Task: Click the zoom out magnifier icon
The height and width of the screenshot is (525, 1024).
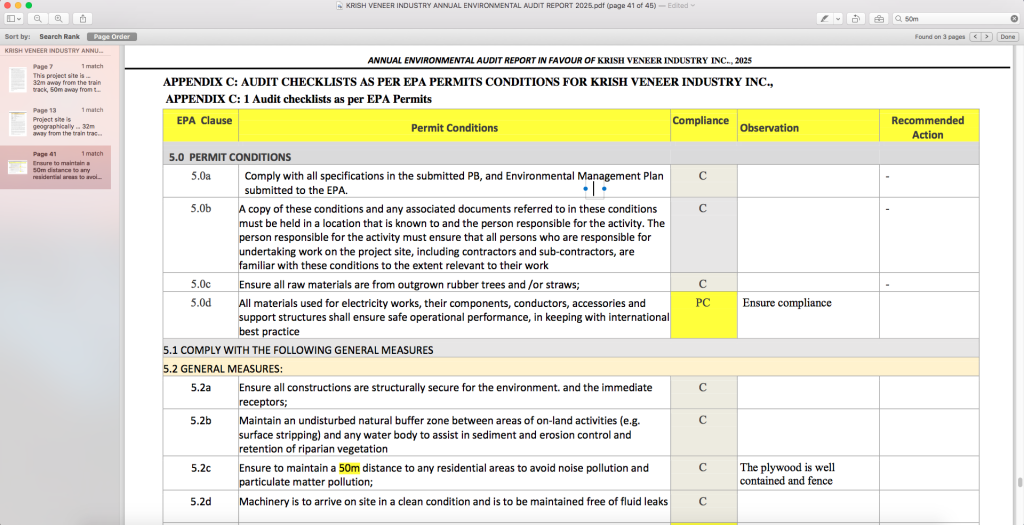Action: 38,19
